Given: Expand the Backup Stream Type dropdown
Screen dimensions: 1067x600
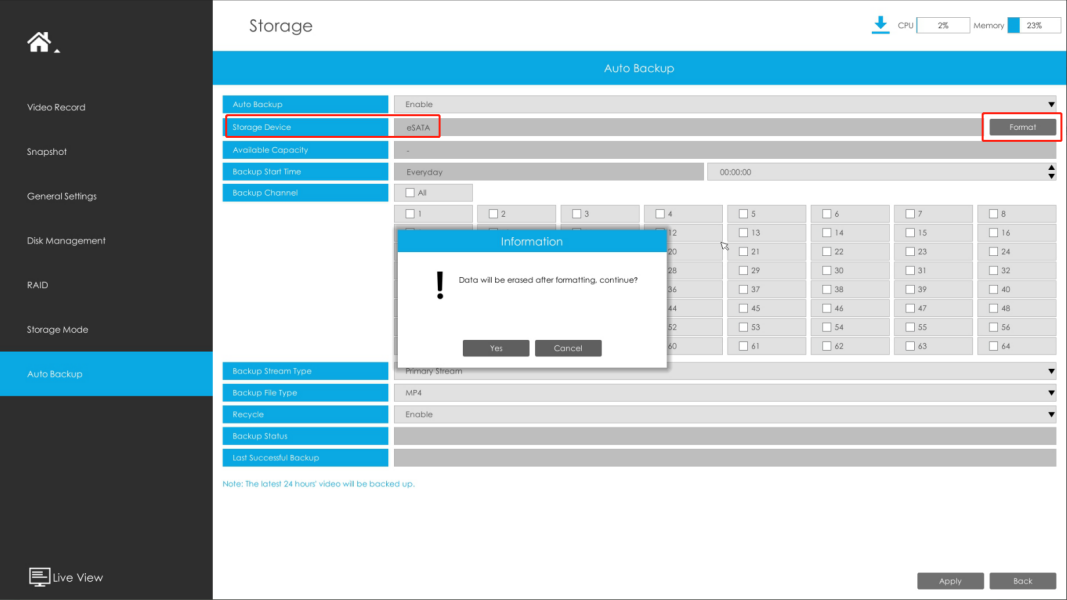Looking at the screenshot, I should (x=725, y=371).
